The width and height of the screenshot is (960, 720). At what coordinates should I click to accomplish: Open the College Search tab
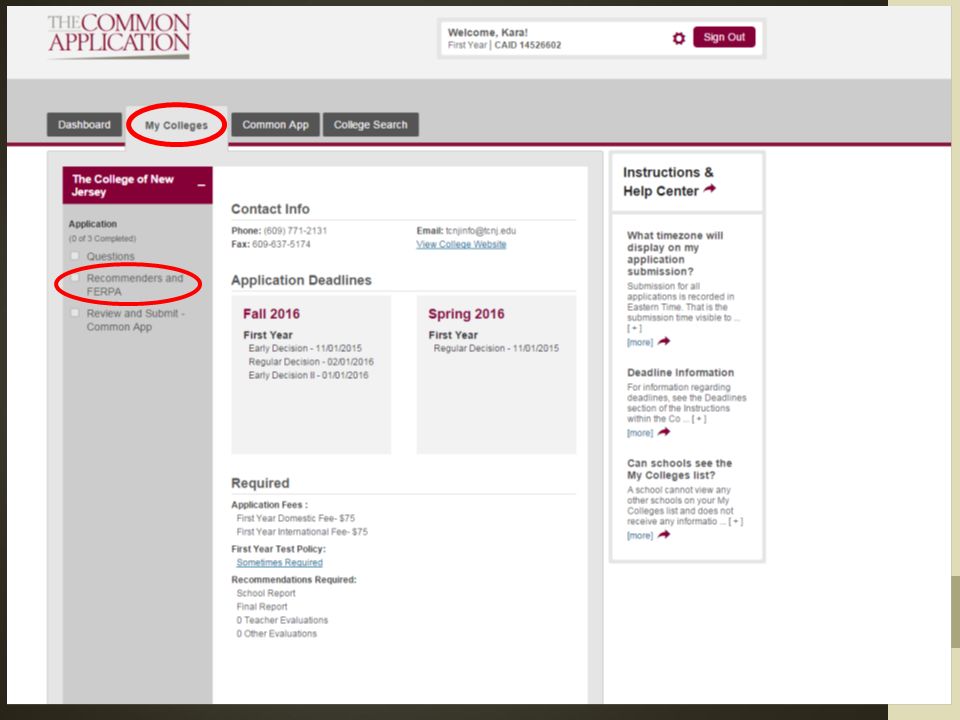(x=370, y=125)
